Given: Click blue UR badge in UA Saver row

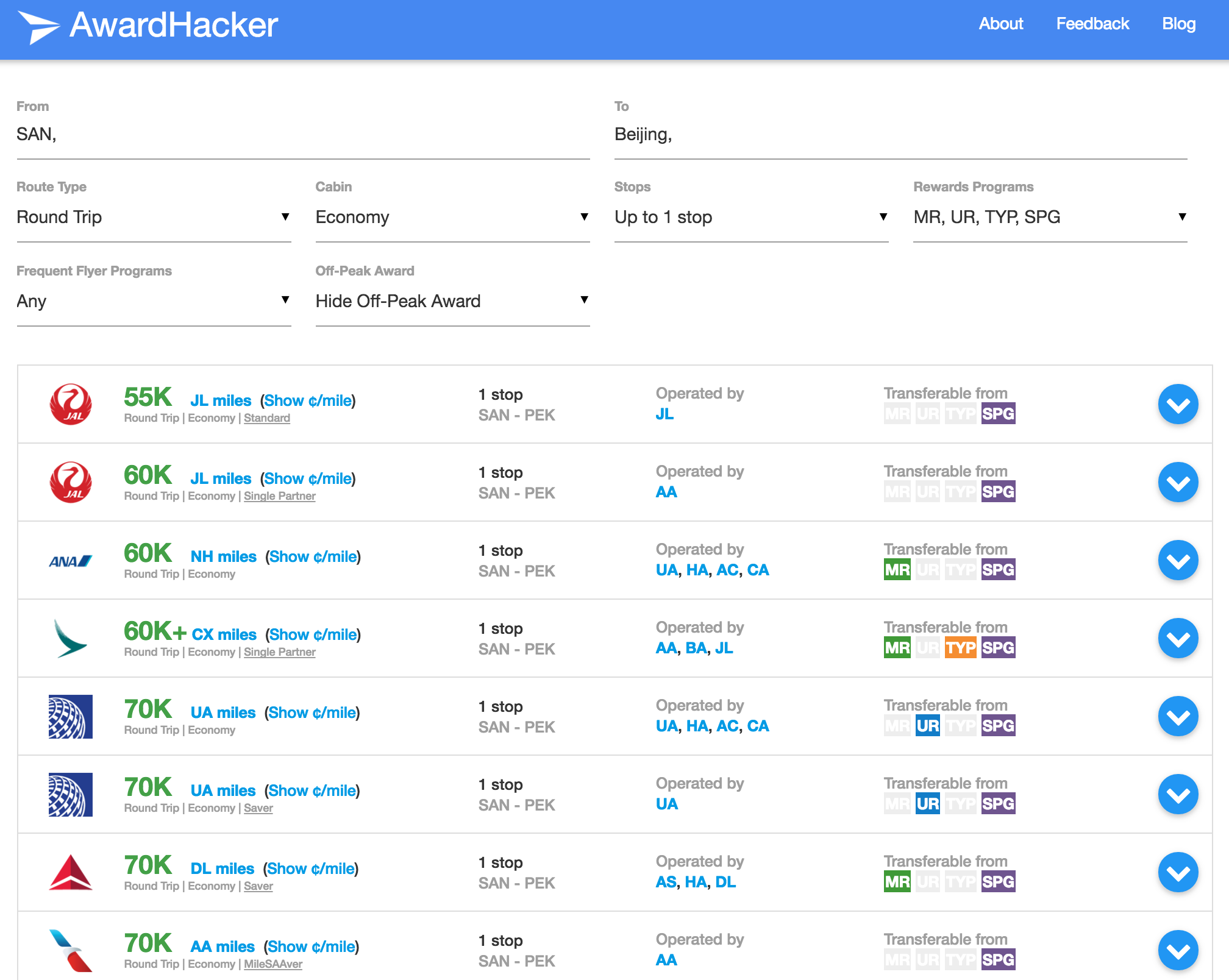Looking at the screenshot, I should point(927,804).
